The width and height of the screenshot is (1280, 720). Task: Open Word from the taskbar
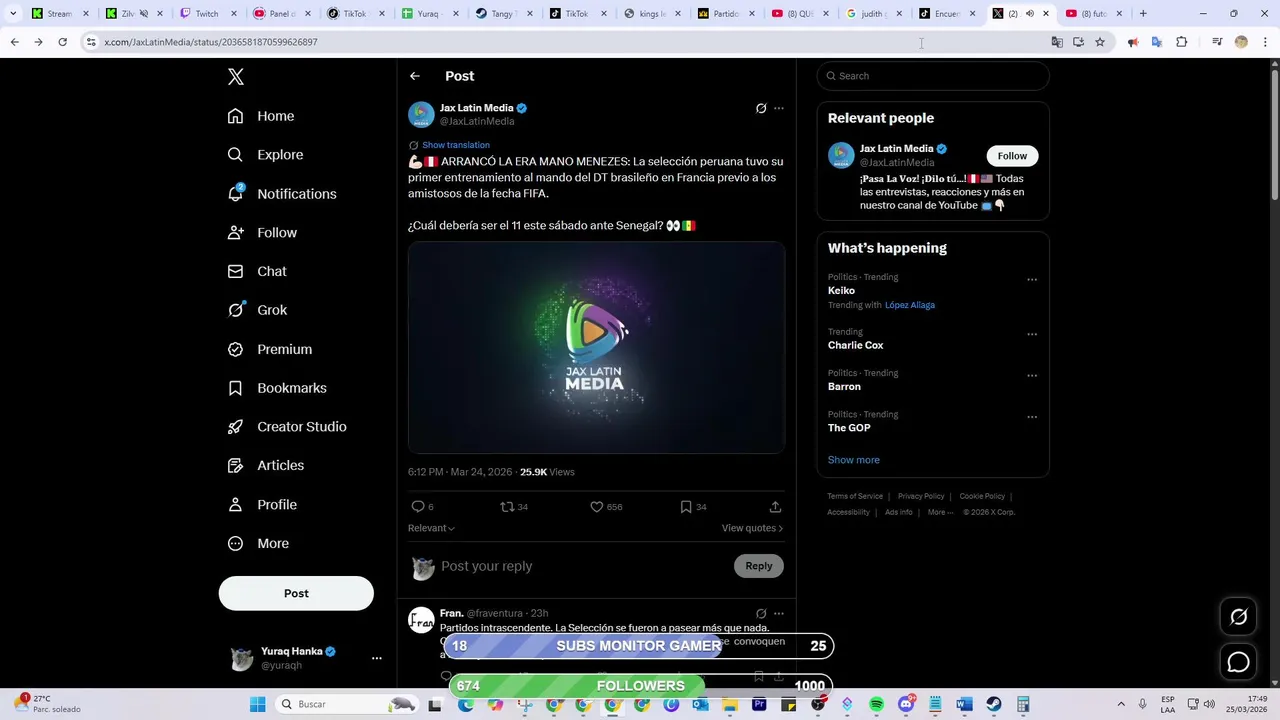pos(964,704)
